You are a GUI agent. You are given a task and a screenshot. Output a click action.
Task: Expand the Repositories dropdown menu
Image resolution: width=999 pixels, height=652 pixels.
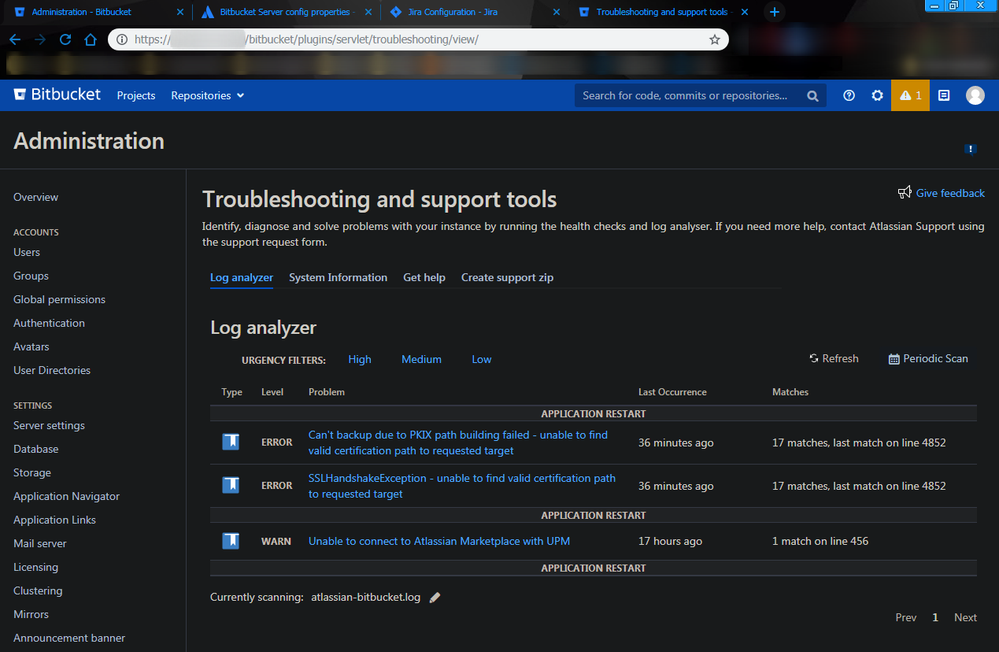point(207,96)
